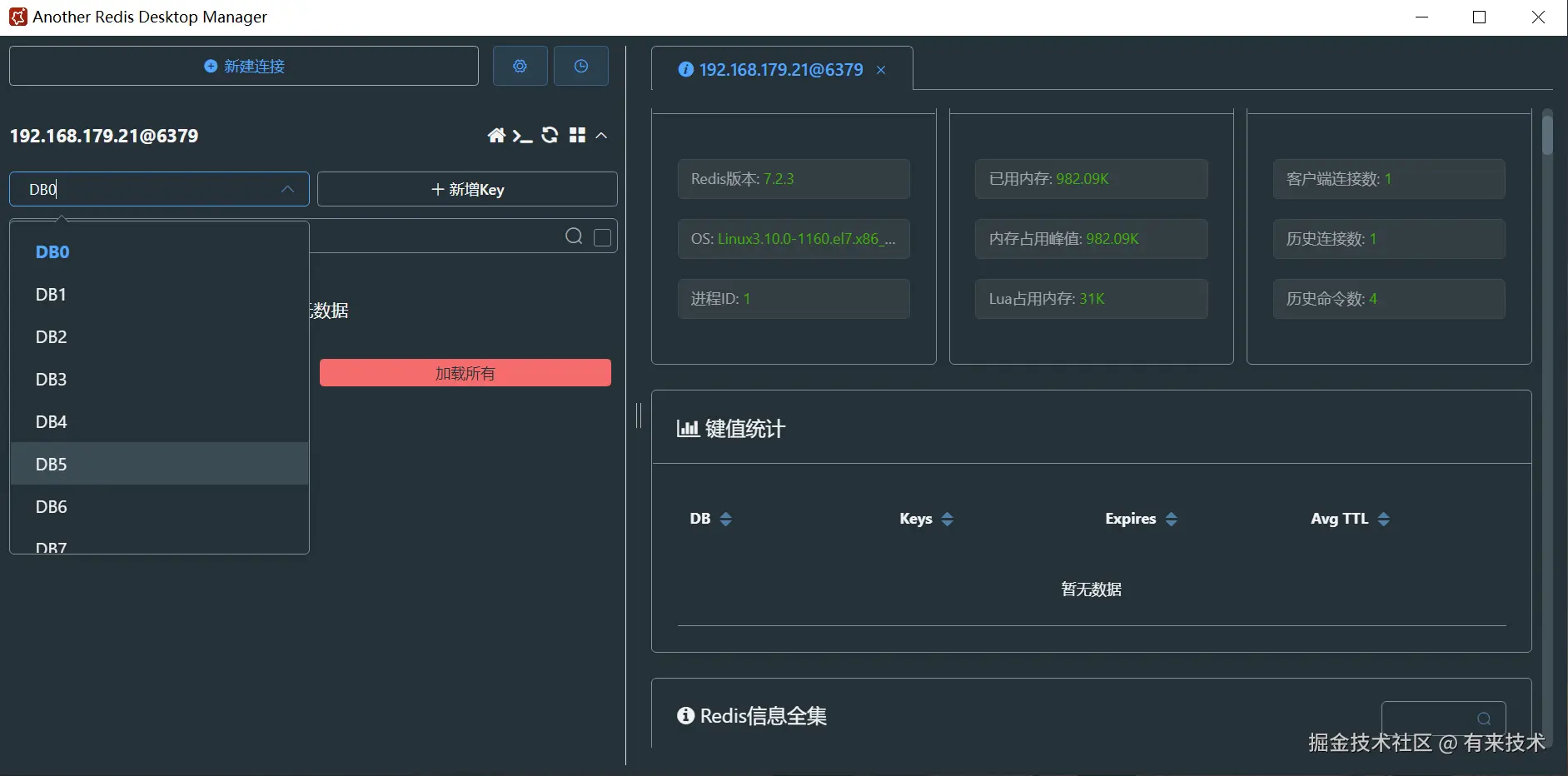1568x776 pixels.
Task: Click the connection name 192.168.179.21@6379 in sidebar
Action: pyautogui.click(x=104, y=136)
